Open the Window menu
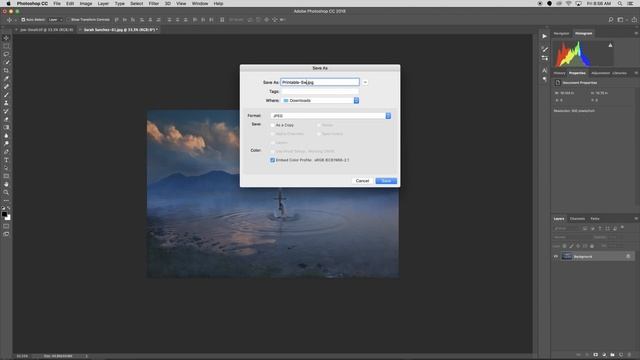The image size is (640, 360). (200, 3)
